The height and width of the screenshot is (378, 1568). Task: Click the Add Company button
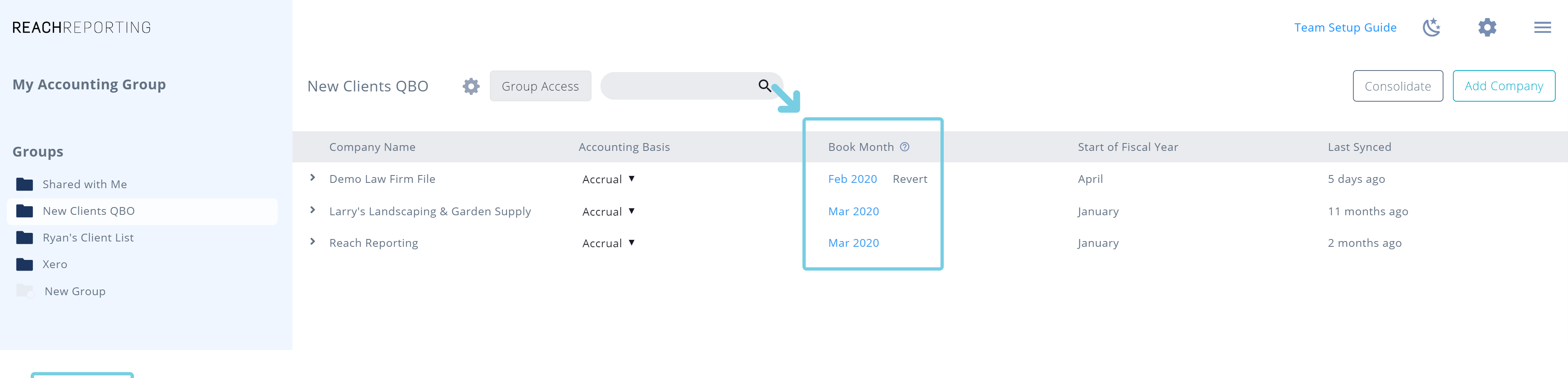(x=1503, y=86)
